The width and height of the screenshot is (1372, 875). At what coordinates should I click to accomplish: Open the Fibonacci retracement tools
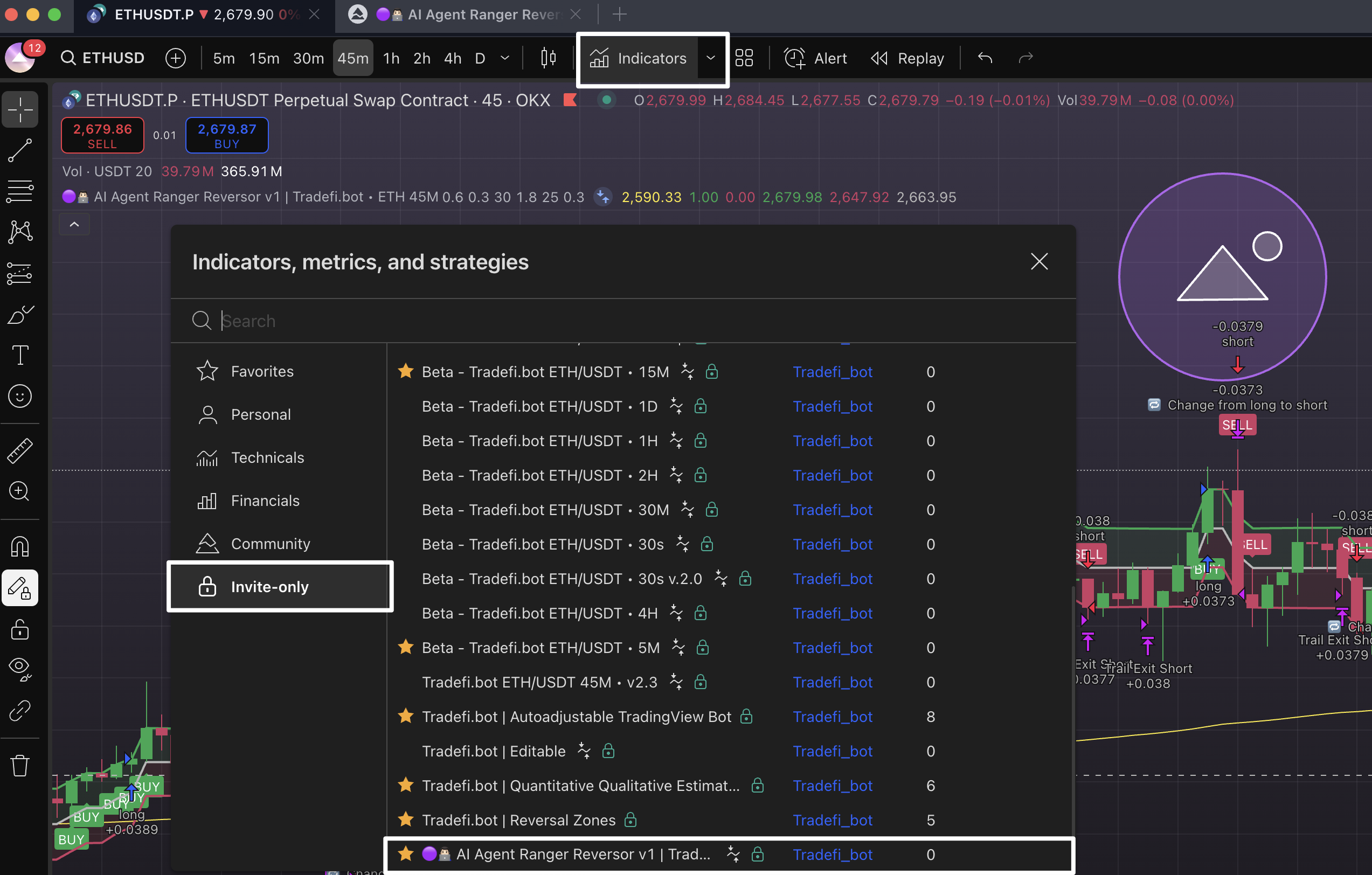pos(20,191)
